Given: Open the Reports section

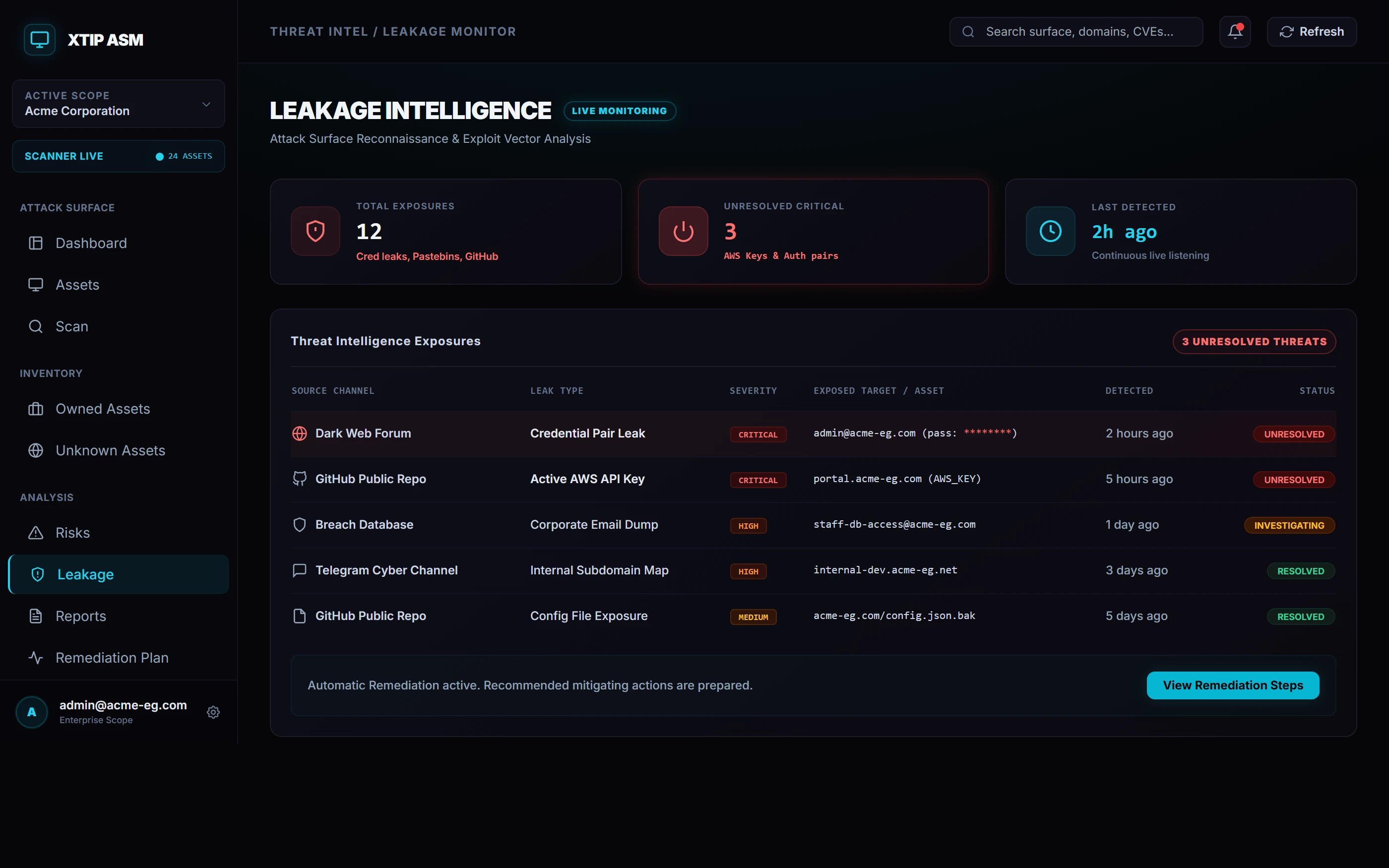Looking at the screenshot, I should (118, 616).
